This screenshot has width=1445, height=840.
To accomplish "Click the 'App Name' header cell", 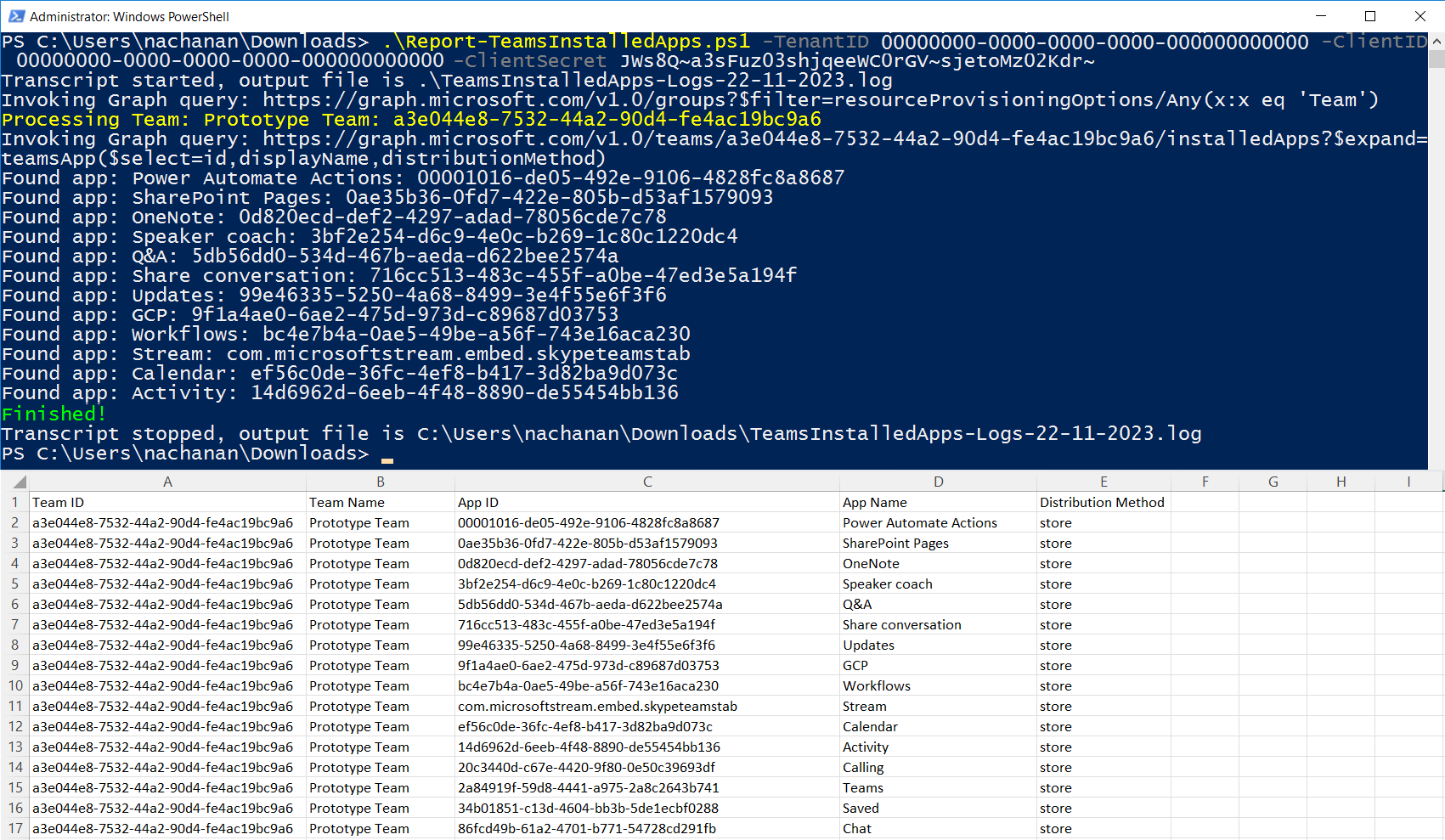I will pos(938,502).
